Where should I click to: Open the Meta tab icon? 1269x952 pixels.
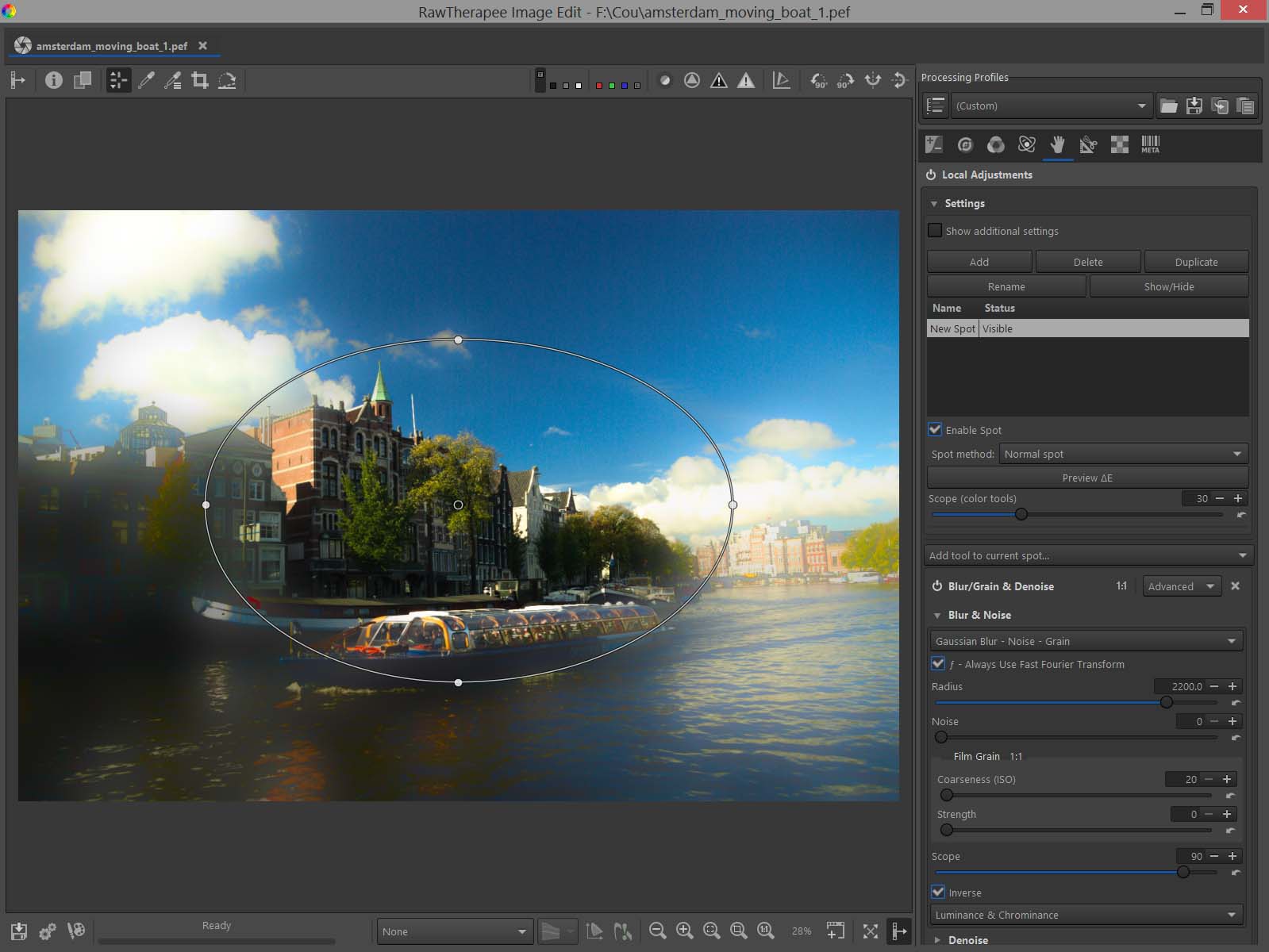pos(1150,144)
